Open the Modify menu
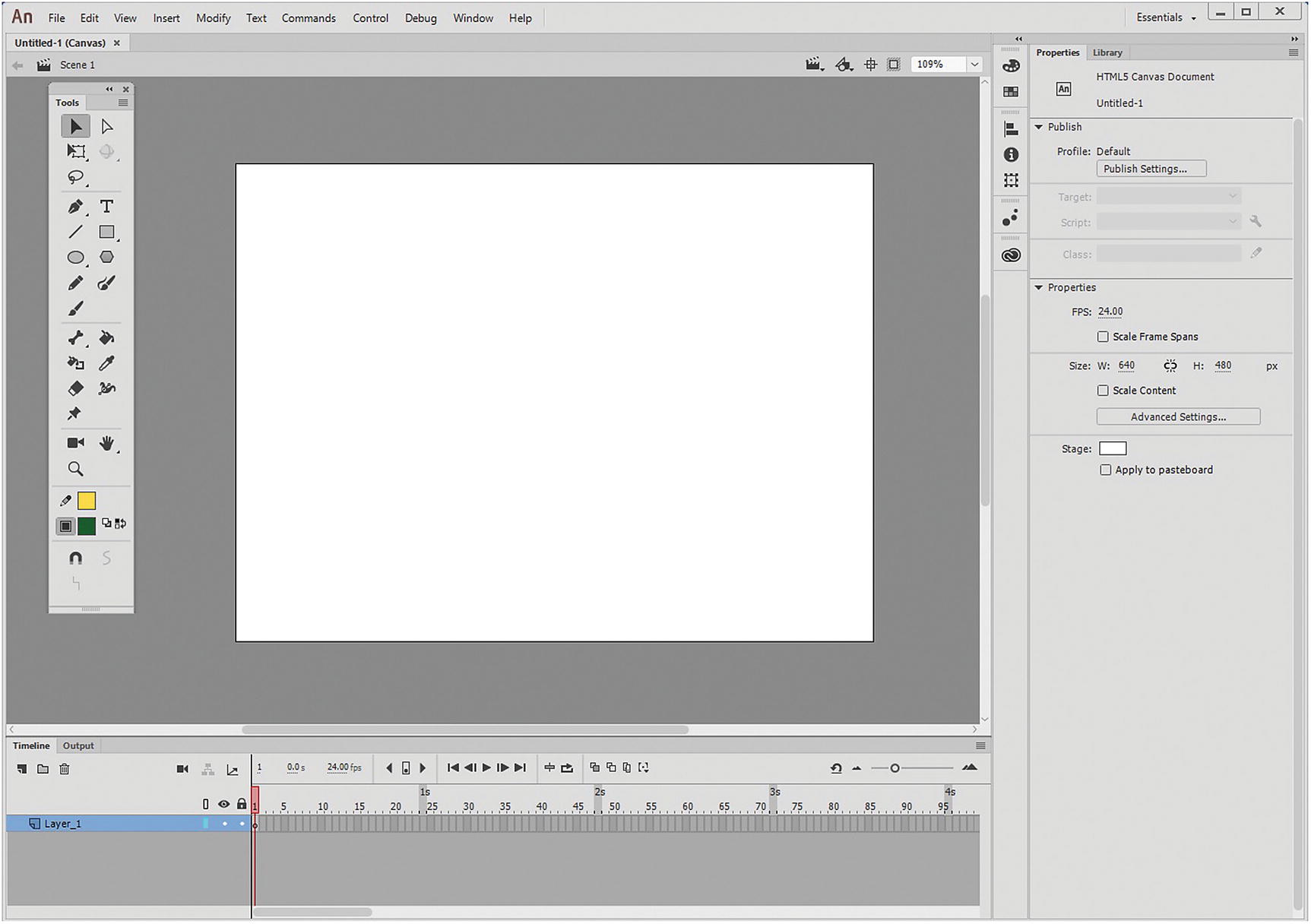Screen dimensions: 1311x924 pos(213,18)
